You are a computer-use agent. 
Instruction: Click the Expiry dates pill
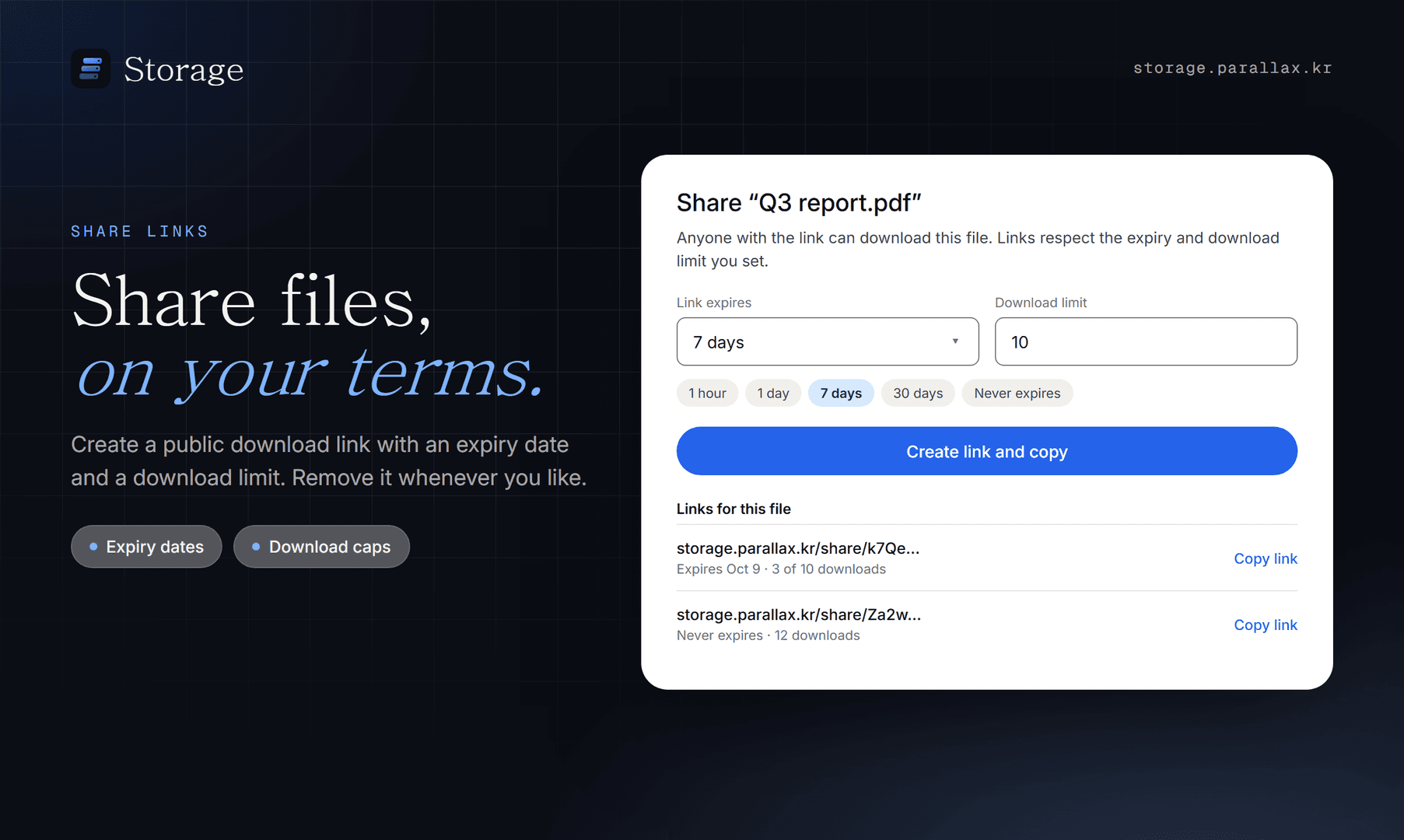click(146, 547)
